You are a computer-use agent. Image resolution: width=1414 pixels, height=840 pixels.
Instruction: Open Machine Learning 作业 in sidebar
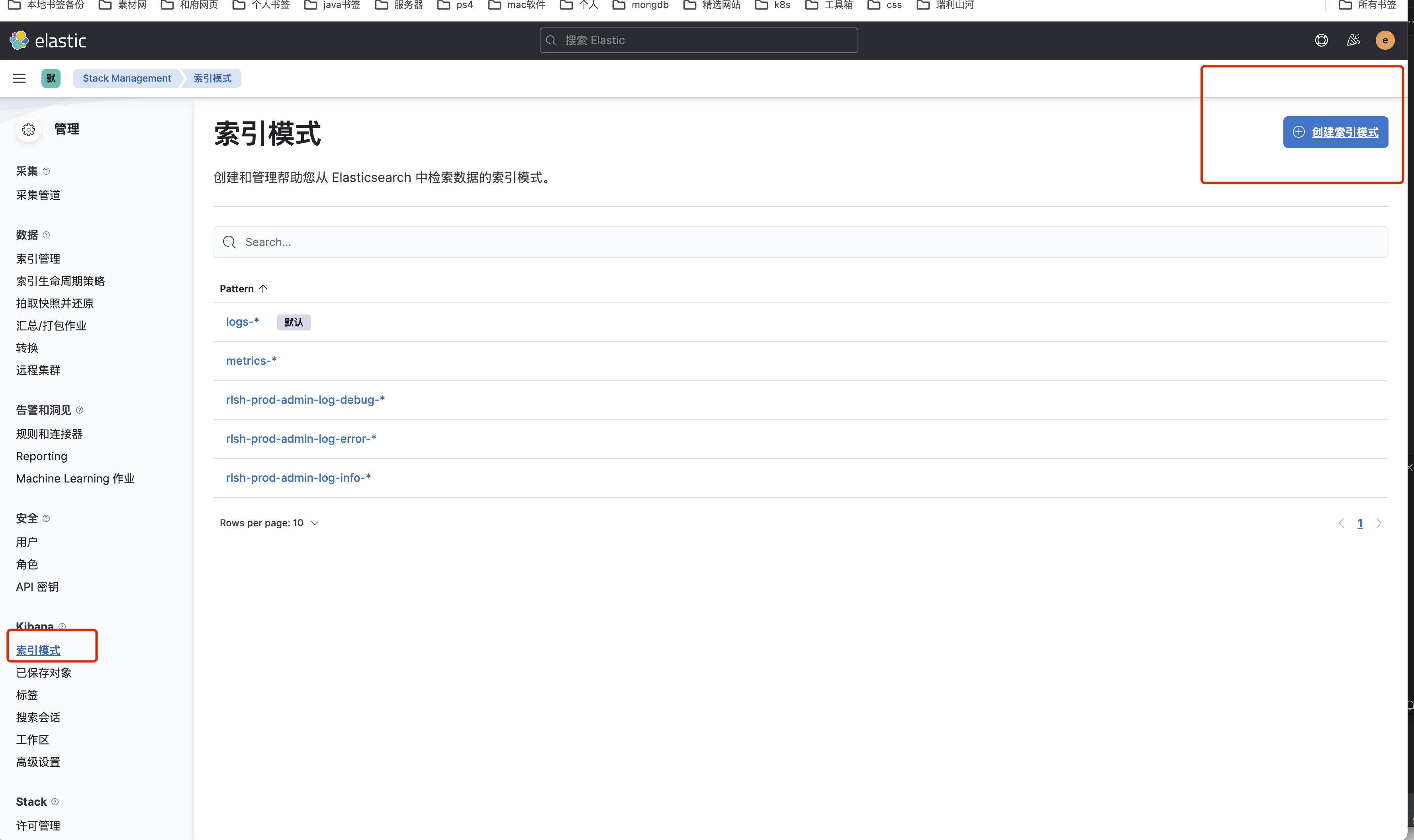(x=75, y=478)
